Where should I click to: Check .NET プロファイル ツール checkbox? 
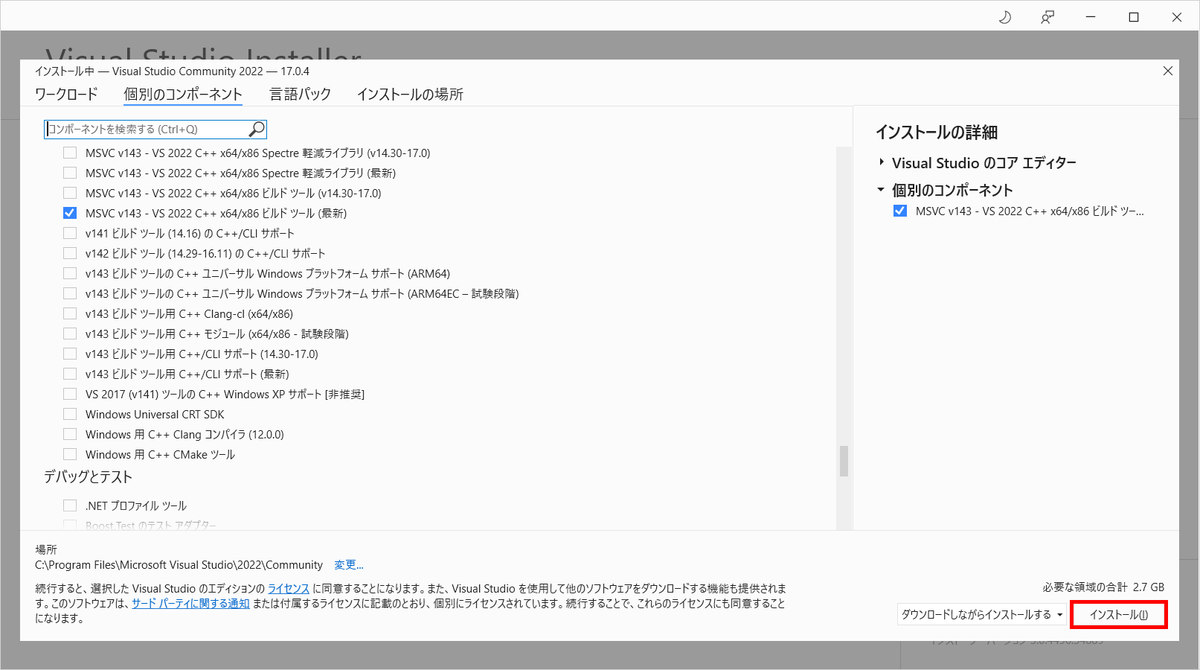click(70, 506)
